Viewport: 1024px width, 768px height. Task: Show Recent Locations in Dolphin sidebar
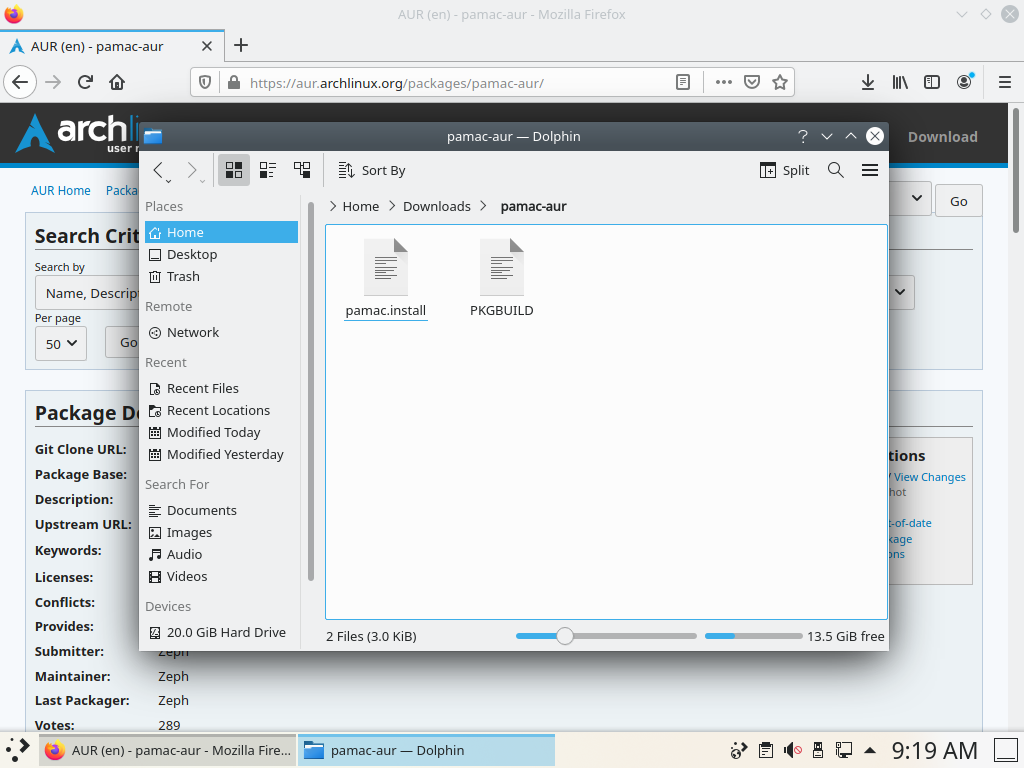[x=221, y=411]
